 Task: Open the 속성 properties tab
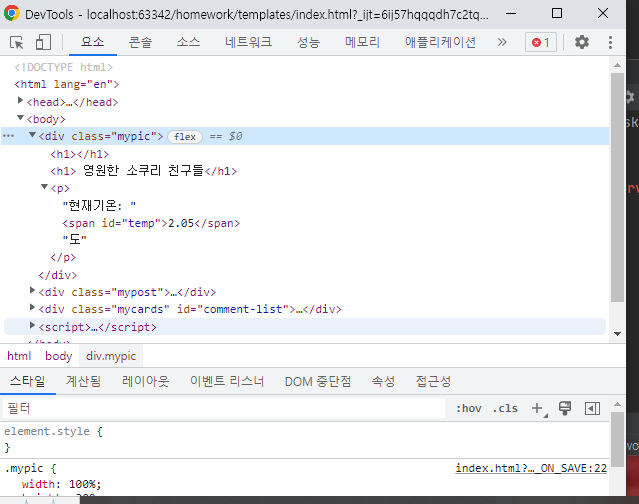[x=383, y=381]
